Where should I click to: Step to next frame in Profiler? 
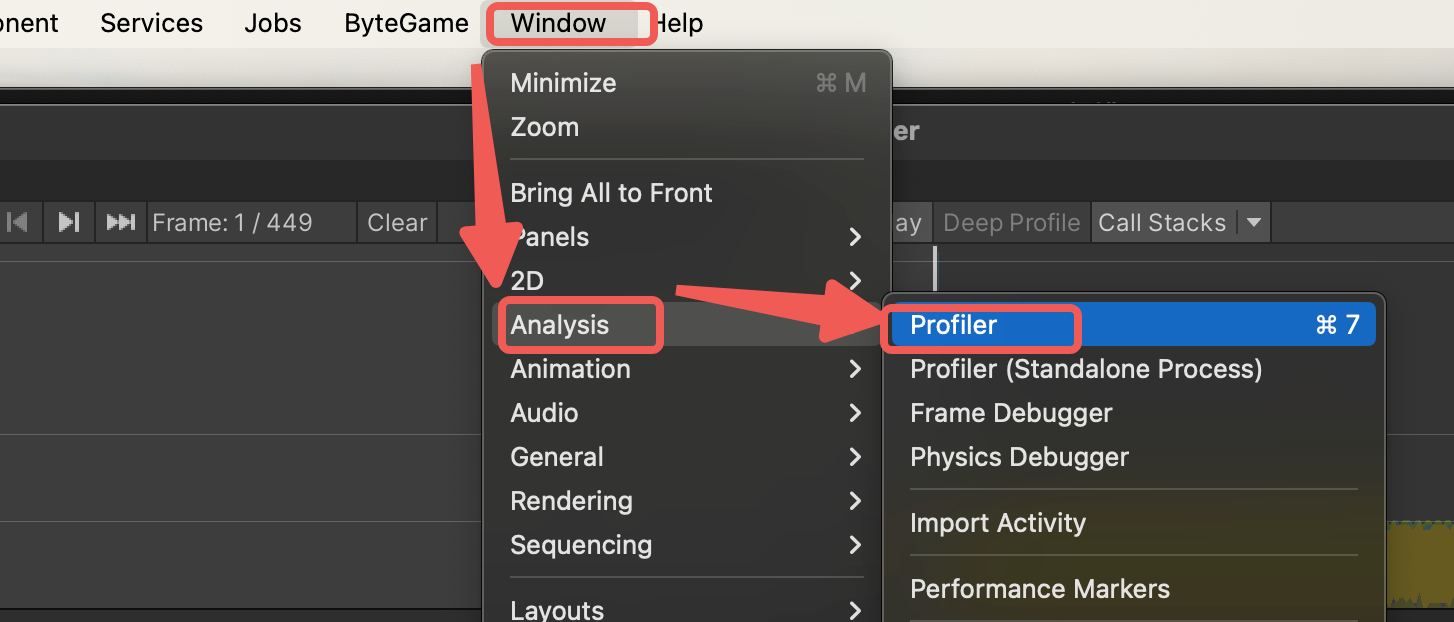click(x=68, y=222)
